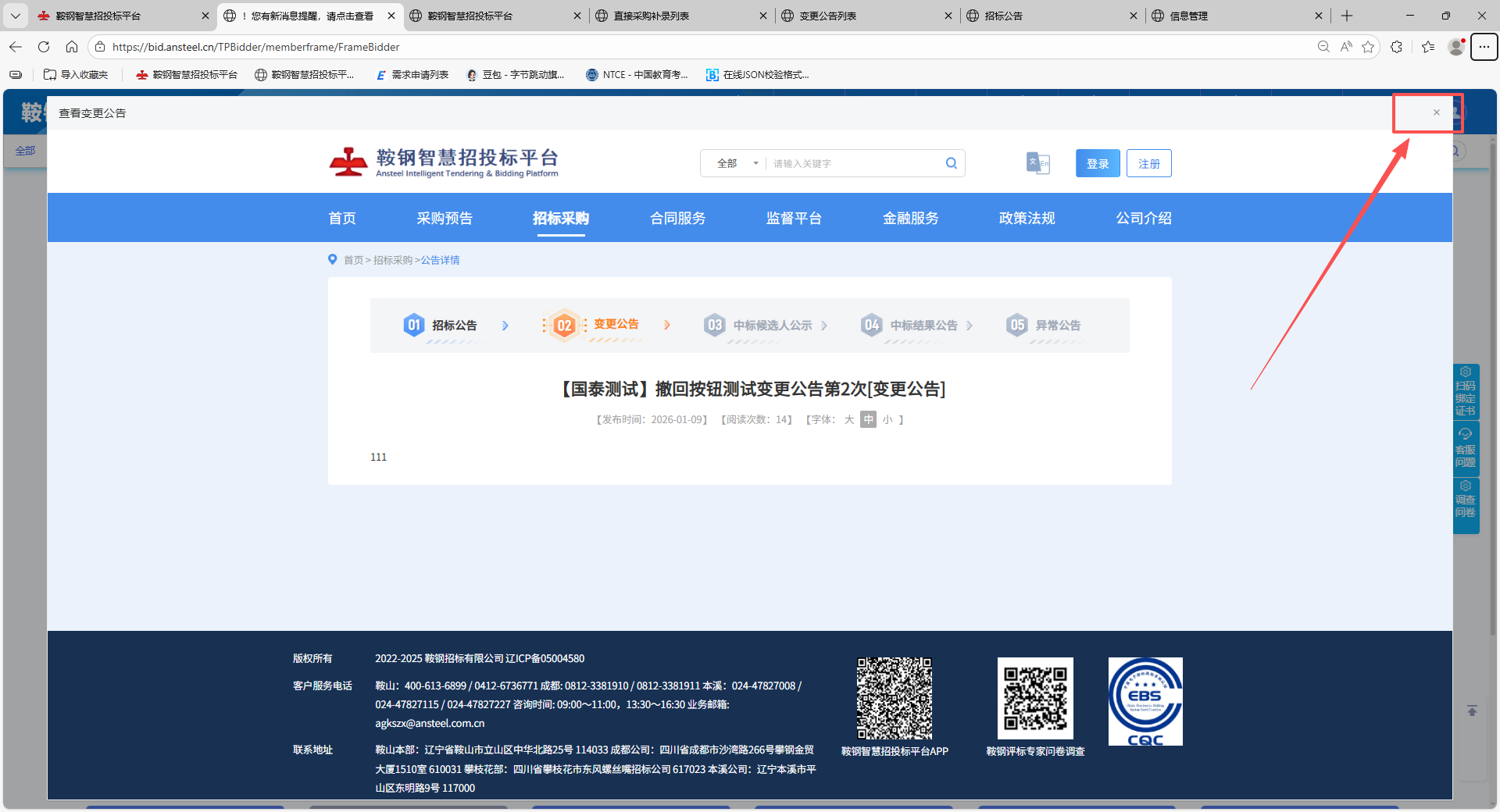Add page to favorites star icon
The height and width of the screenshot is (812, 1500).
[1368, 47]
